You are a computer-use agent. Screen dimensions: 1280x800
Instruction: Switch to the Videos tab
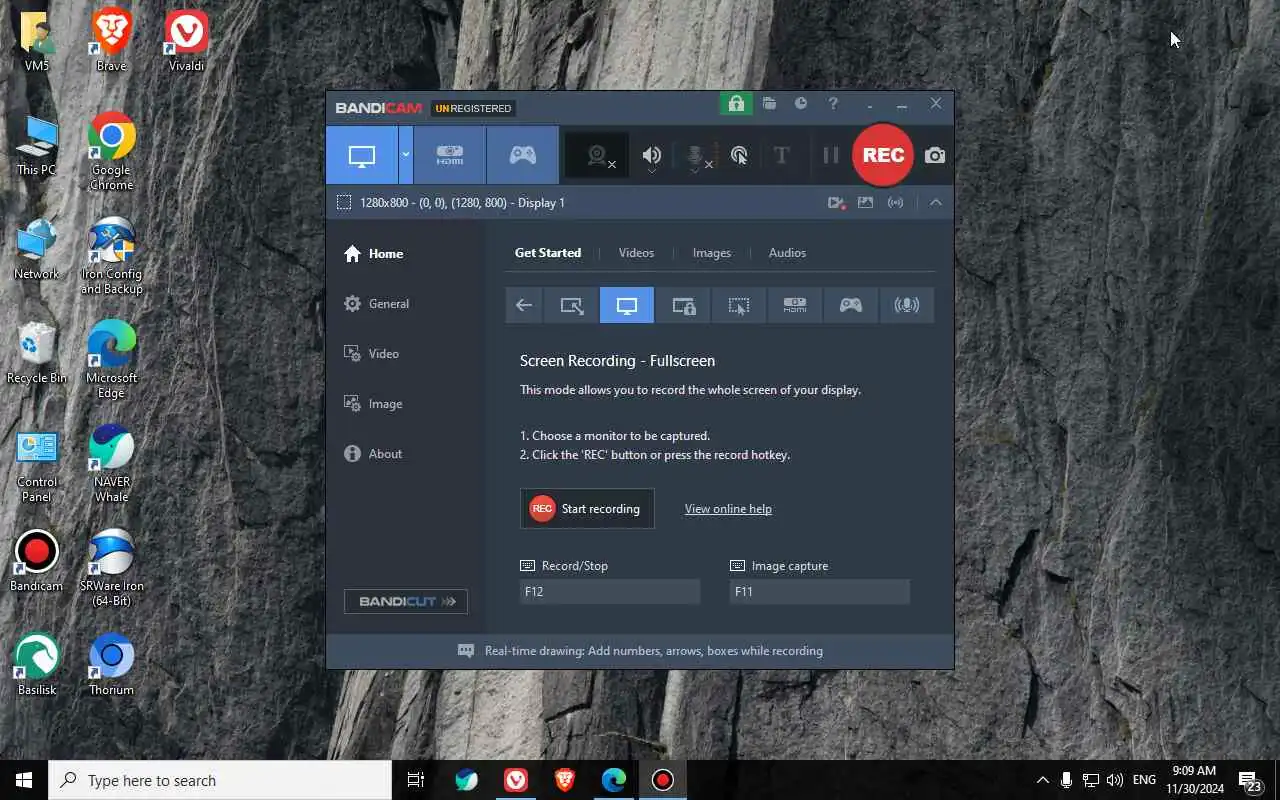tap(636, 253)
